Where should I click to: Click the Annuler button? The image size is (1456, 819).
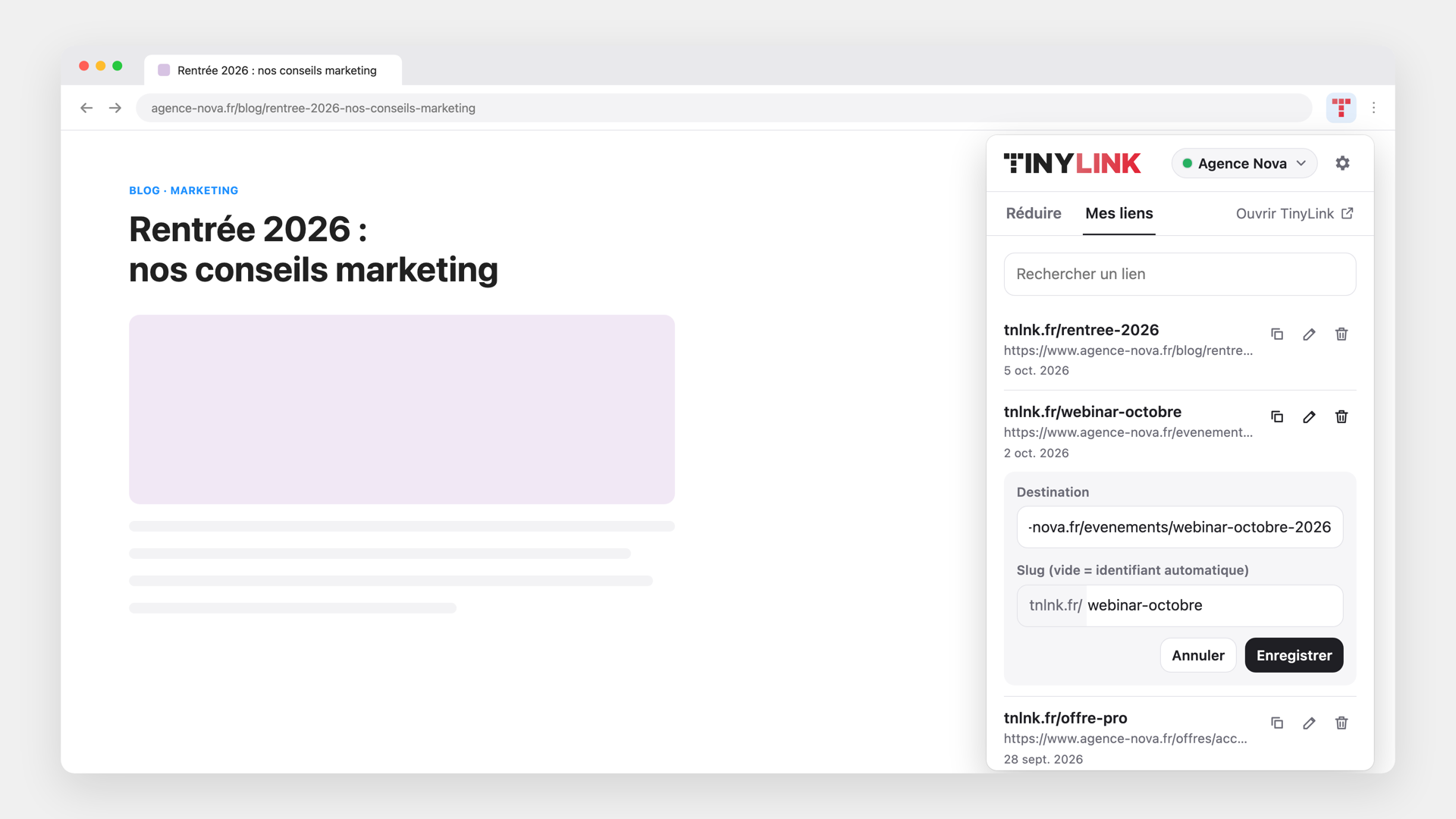click(1198, 655)
